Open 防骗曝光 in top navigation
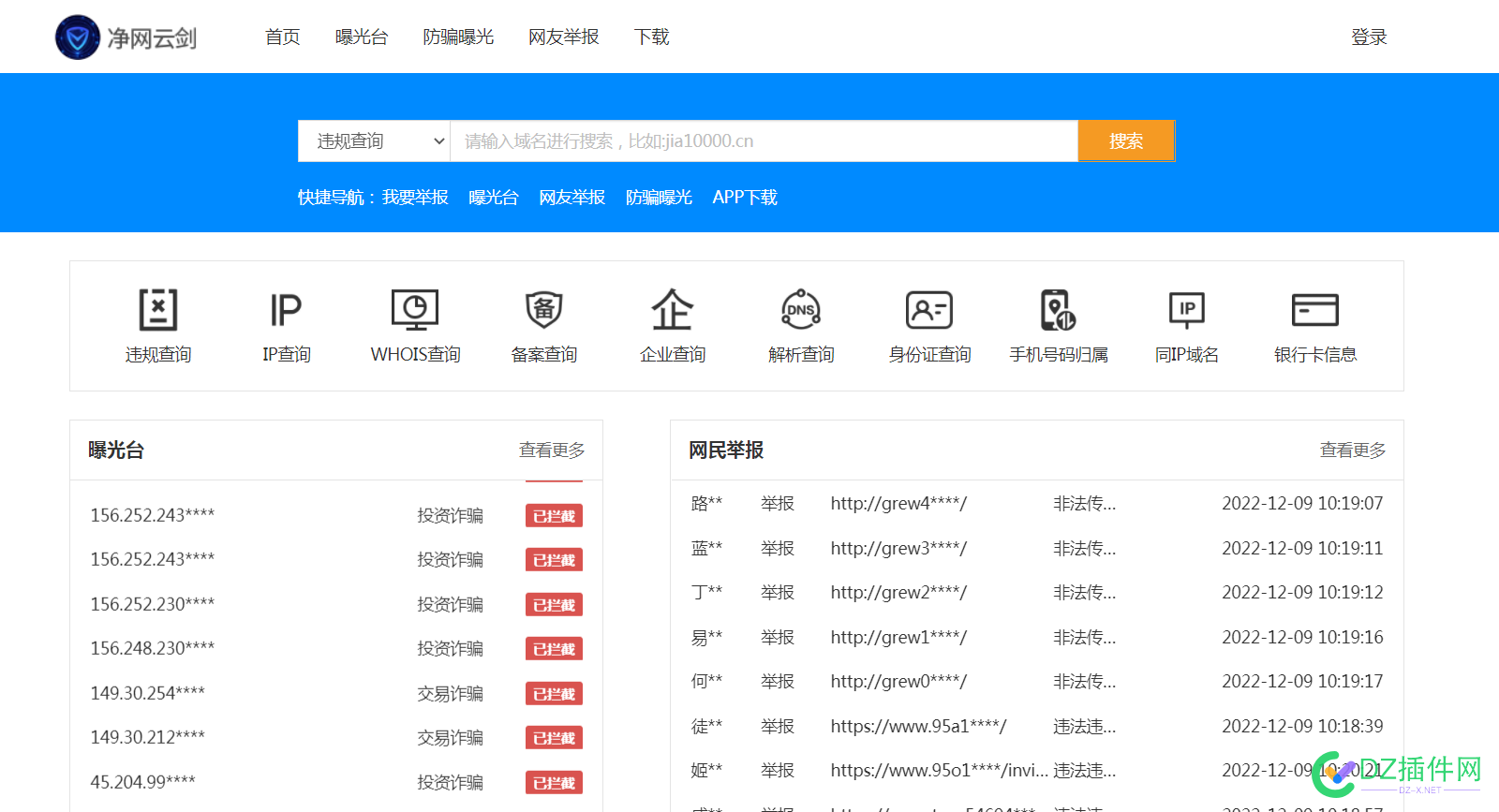The image size is (1499, 812). 458,37
